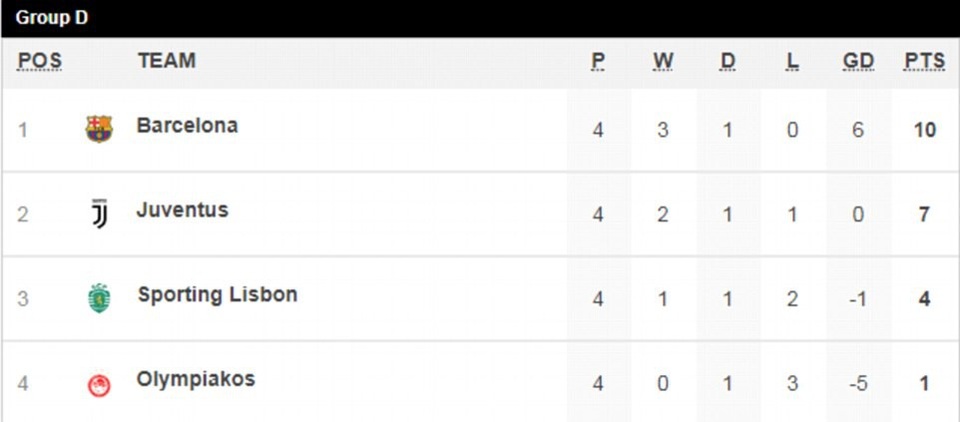The image size is (960, 422).
Task: Sort by the W (wins) column header
Action: click(x=663, y=61)
